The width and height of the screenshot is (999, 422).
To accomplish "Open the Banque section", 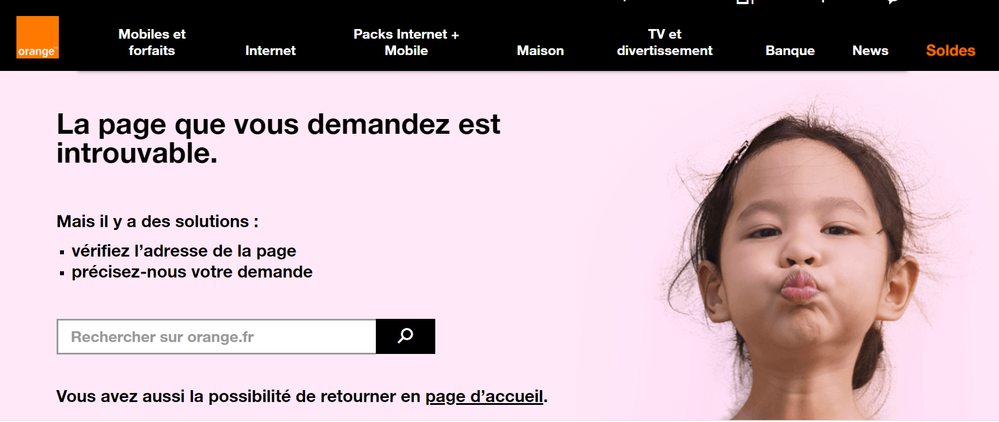I will (790, 50).
